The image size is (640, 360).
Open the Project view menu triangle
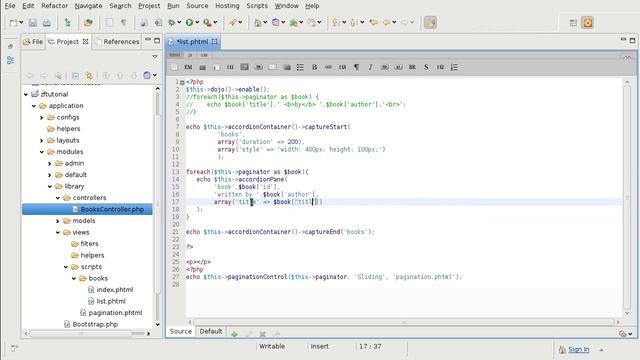tap(155, 57)
